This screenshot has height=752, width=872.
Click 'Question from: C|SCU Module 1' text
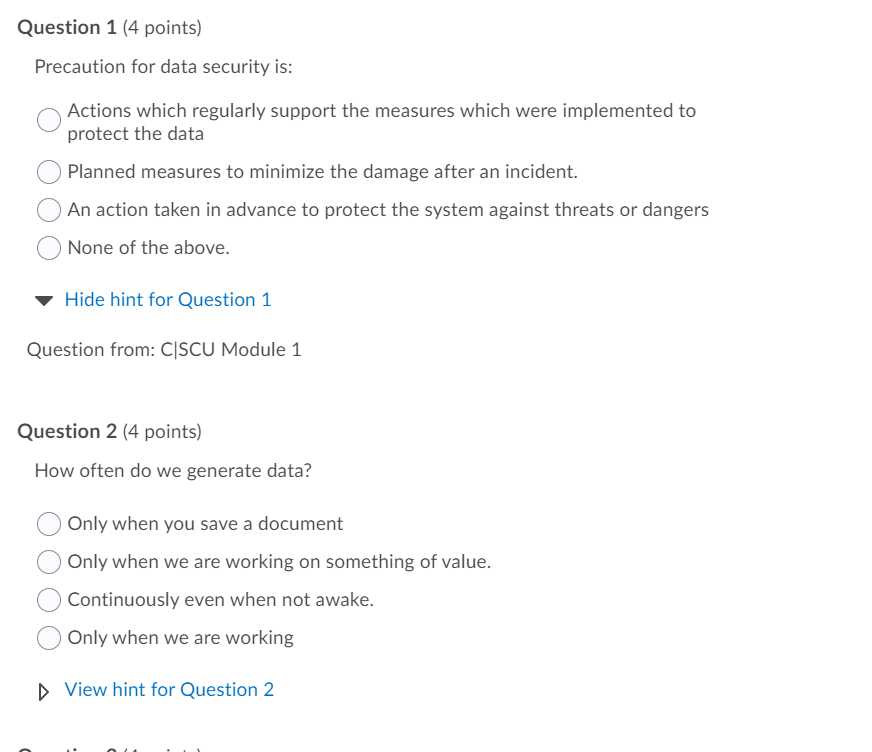click(164, 349)
